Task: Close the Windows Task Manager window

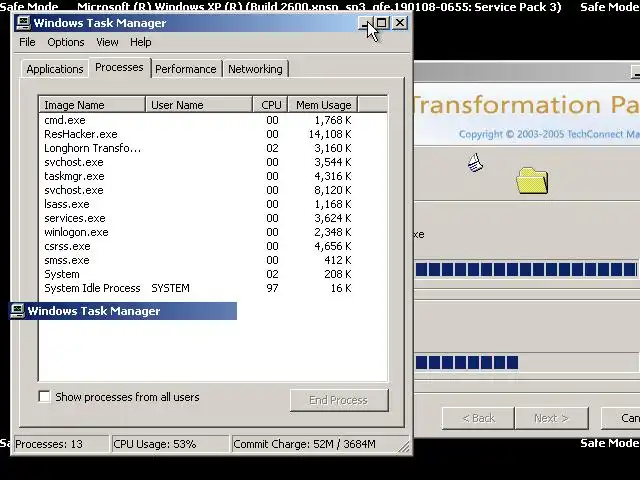Action: tap(400, 23)
